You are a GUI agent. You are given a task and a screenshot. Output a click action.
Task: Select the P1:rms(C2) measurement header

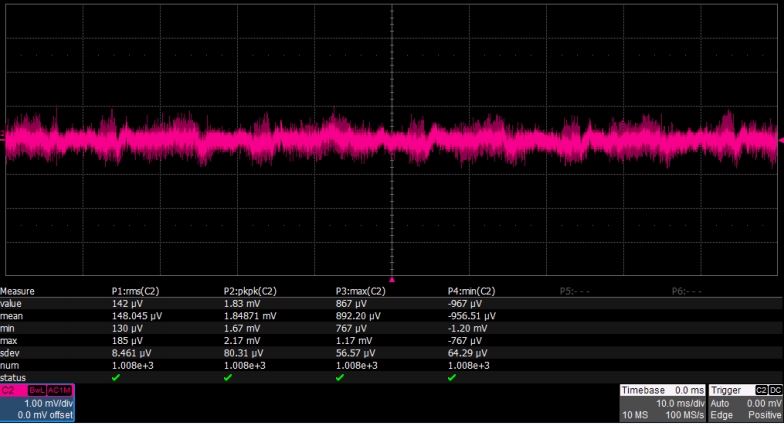tap(136, 291)
